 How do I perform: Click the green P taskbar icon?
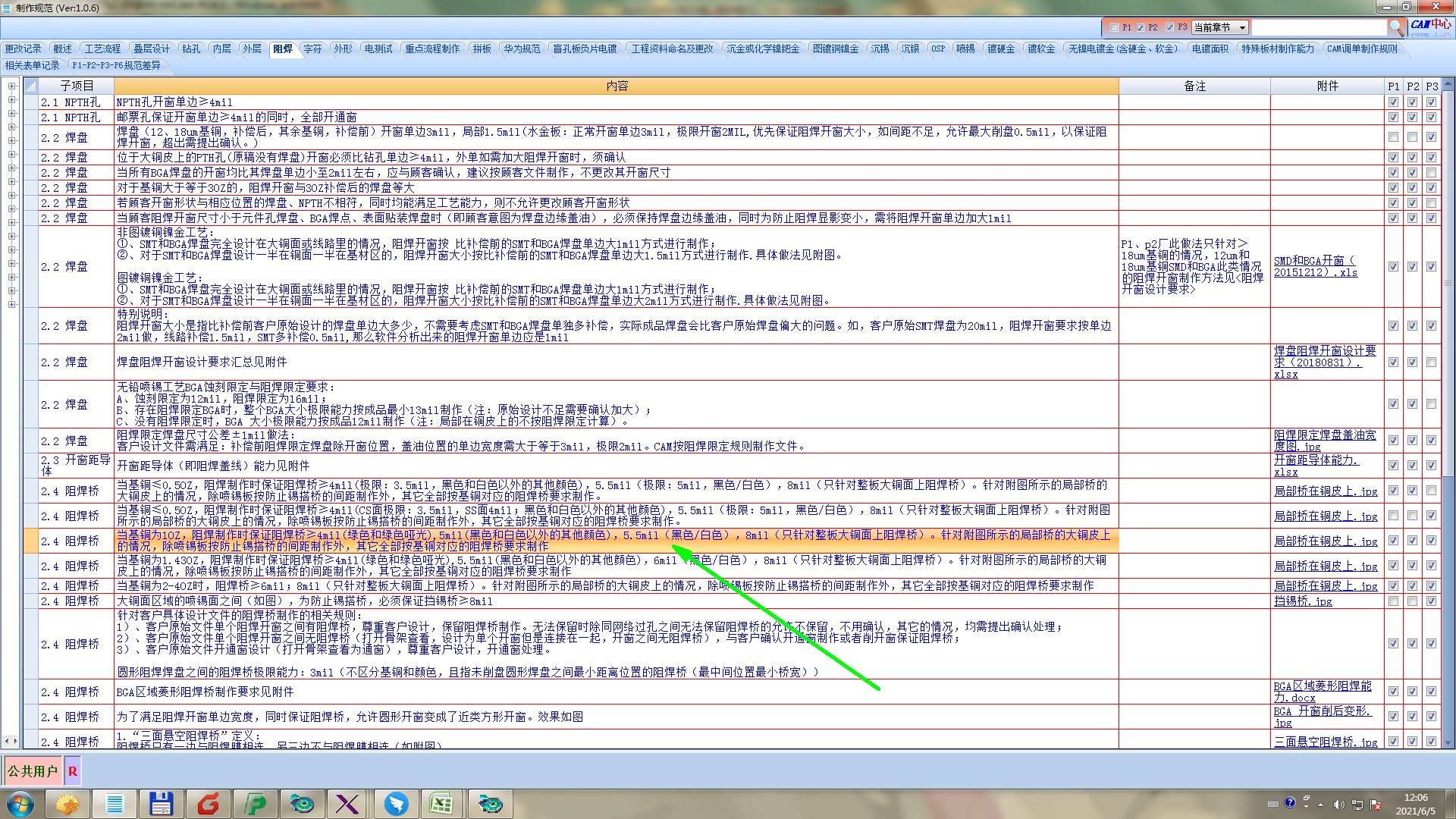(x=256, y=803)
